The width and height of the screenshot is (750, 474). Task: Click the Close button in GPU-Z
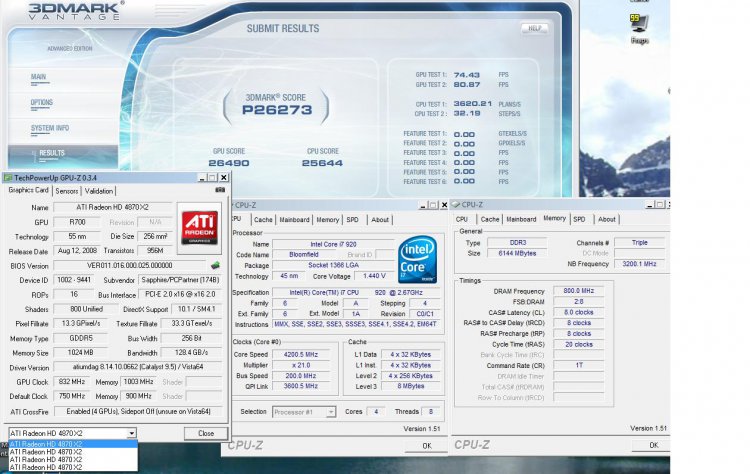(206, 433)
